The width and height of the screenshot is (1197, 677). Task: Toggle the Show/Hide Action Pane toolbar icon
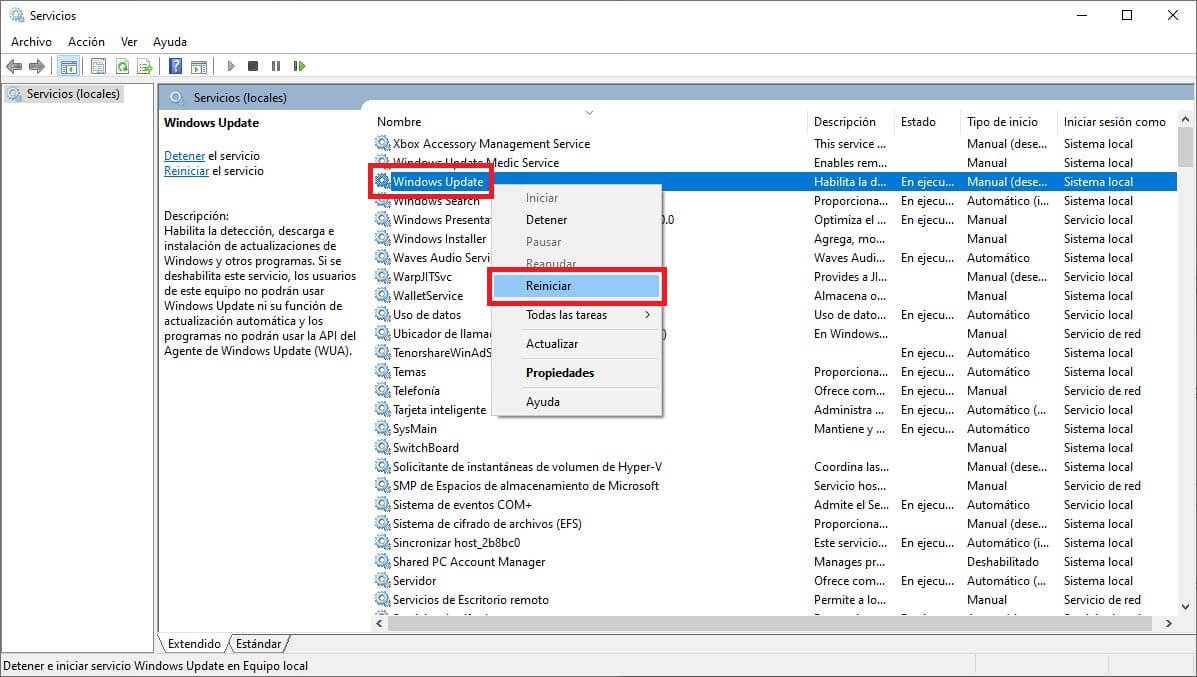[199, 66]
